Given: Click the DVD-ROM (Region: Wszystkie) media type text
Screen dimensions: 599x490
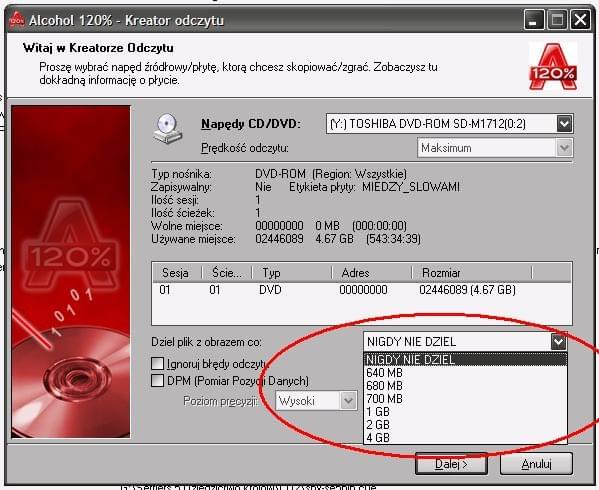Looking at the screenshot, I should (x=331, y=174).
